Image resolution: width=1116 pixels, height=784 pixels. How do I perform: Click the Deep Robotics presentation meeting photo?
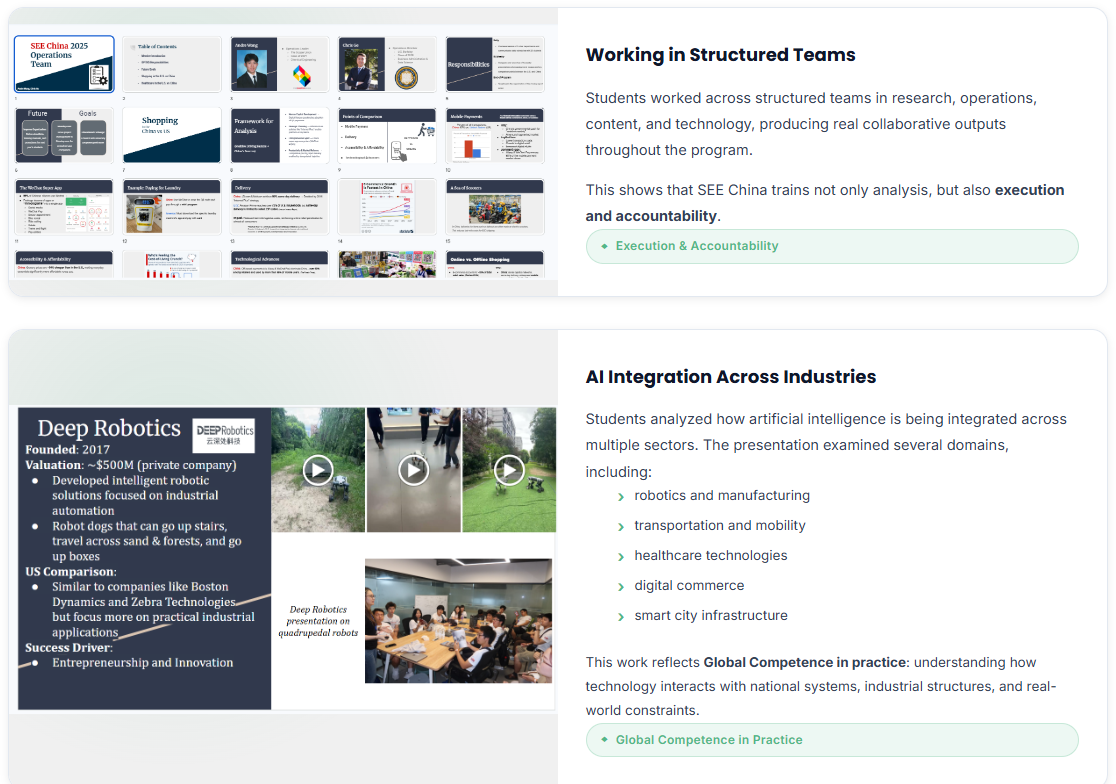458,620
